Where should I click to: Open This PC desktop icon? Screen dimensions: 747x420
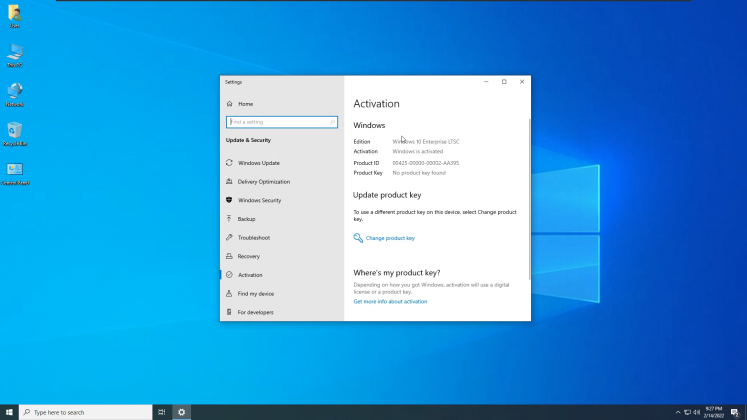click(14, 55)
